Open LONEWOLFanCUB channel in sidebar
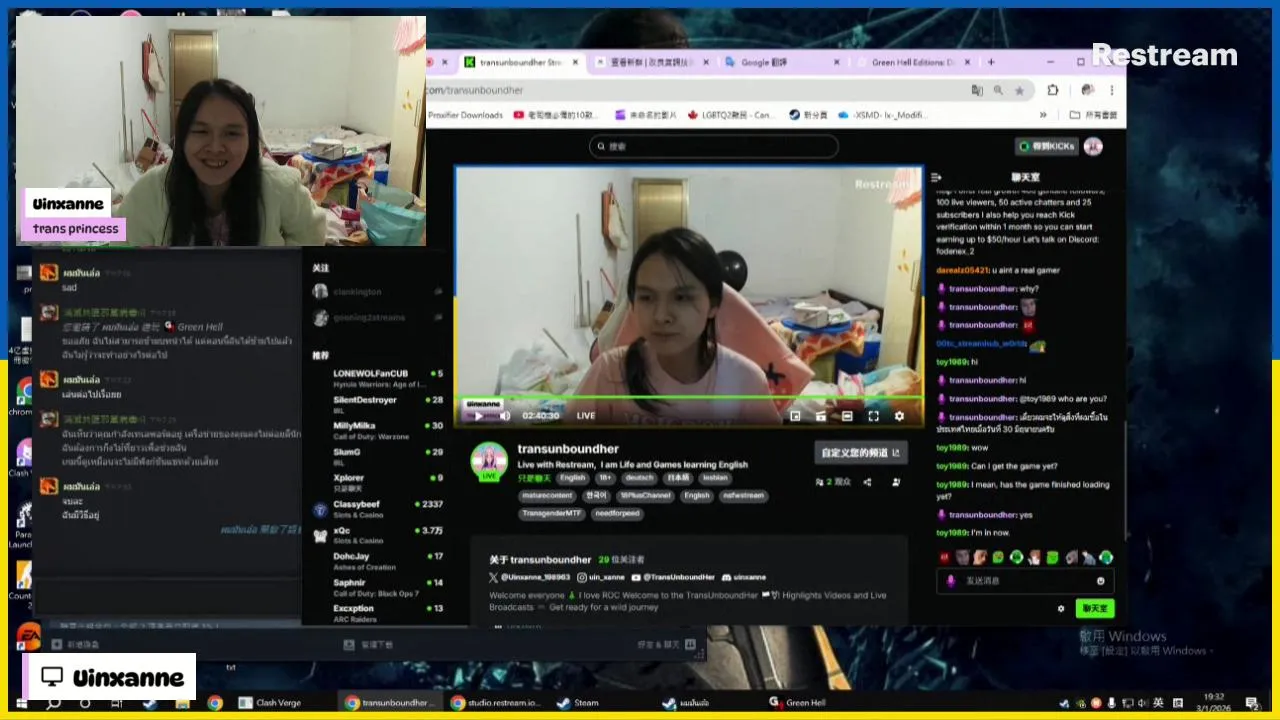 tap(378, 378)
